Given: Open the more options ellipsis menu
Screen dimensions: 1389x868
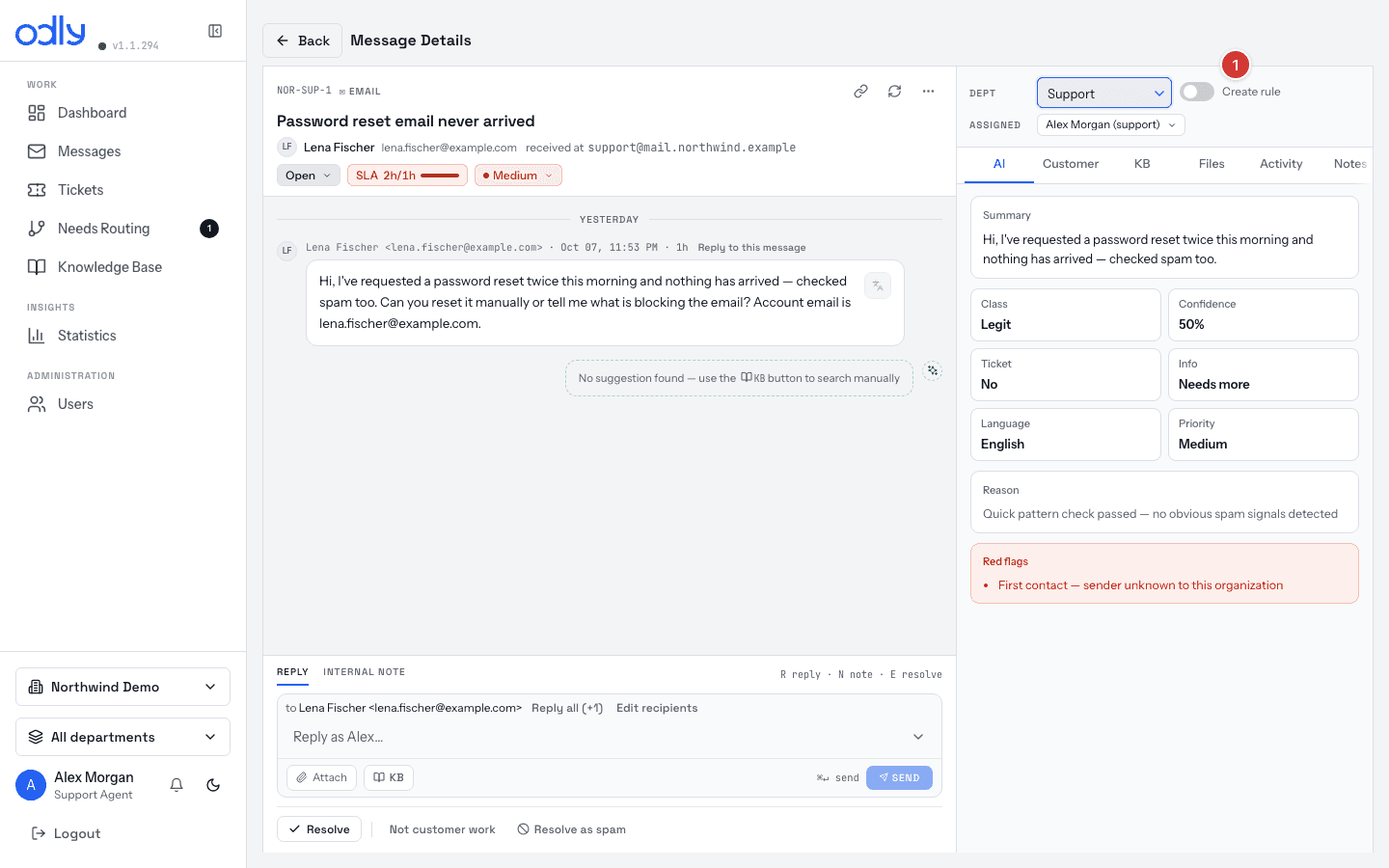Looking at the screenshot, I should point(928,92).
